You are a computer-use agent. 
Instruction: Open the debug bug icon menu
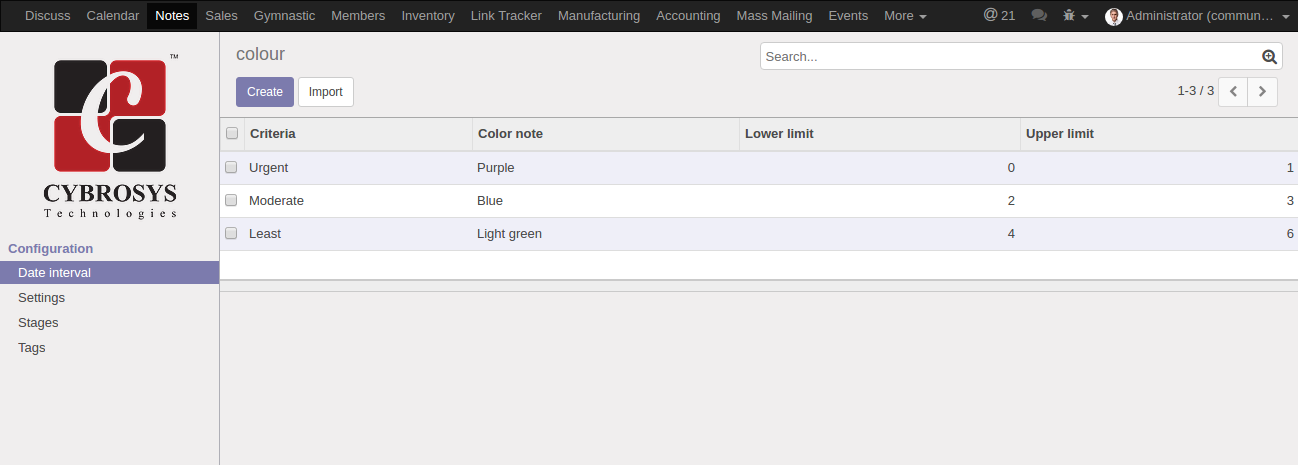(1075, 16)
